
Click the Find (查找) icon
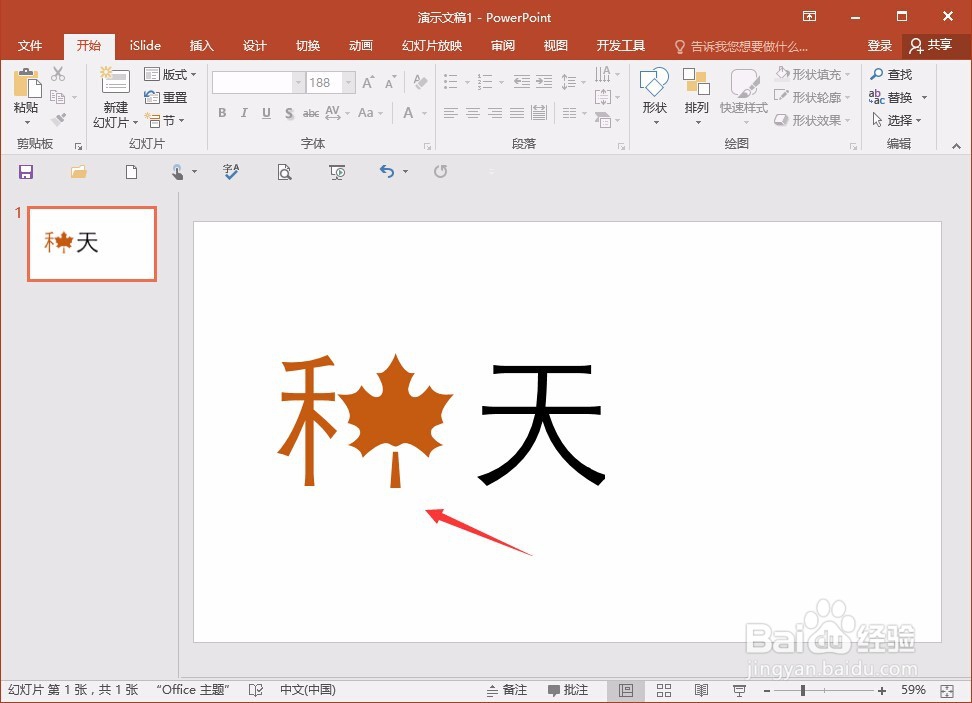pos(896,73)
